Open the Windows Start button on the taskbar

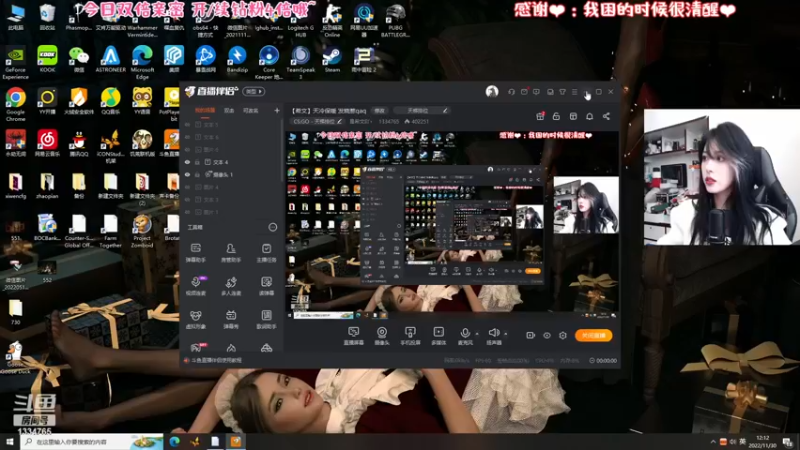click(10, 442)
